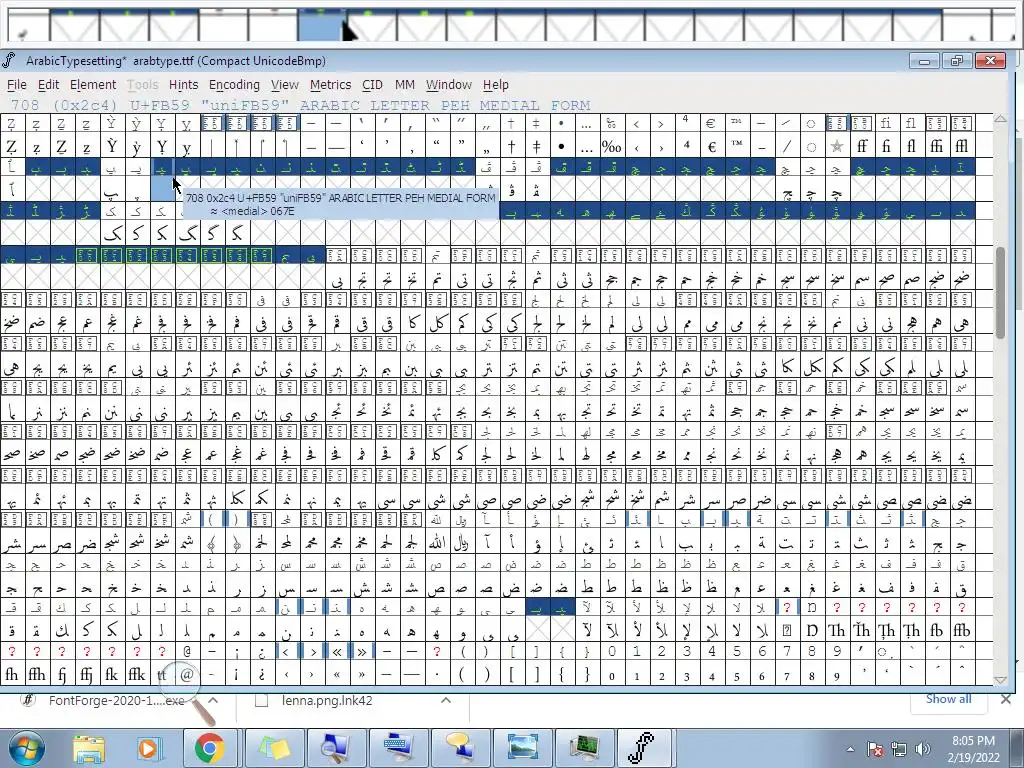Open the CID menu
The image size is (1024, 768).
[x=372, y=85]
